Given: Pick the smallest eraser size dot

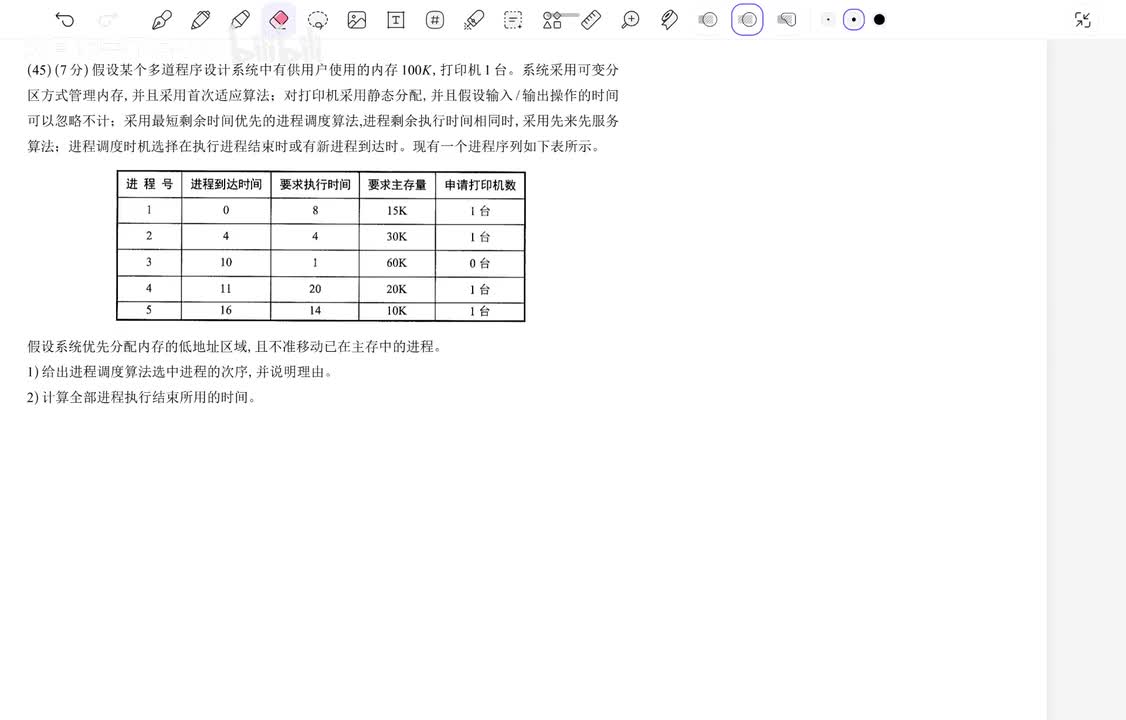Looking at the screenshot, I should click(828, 20).
